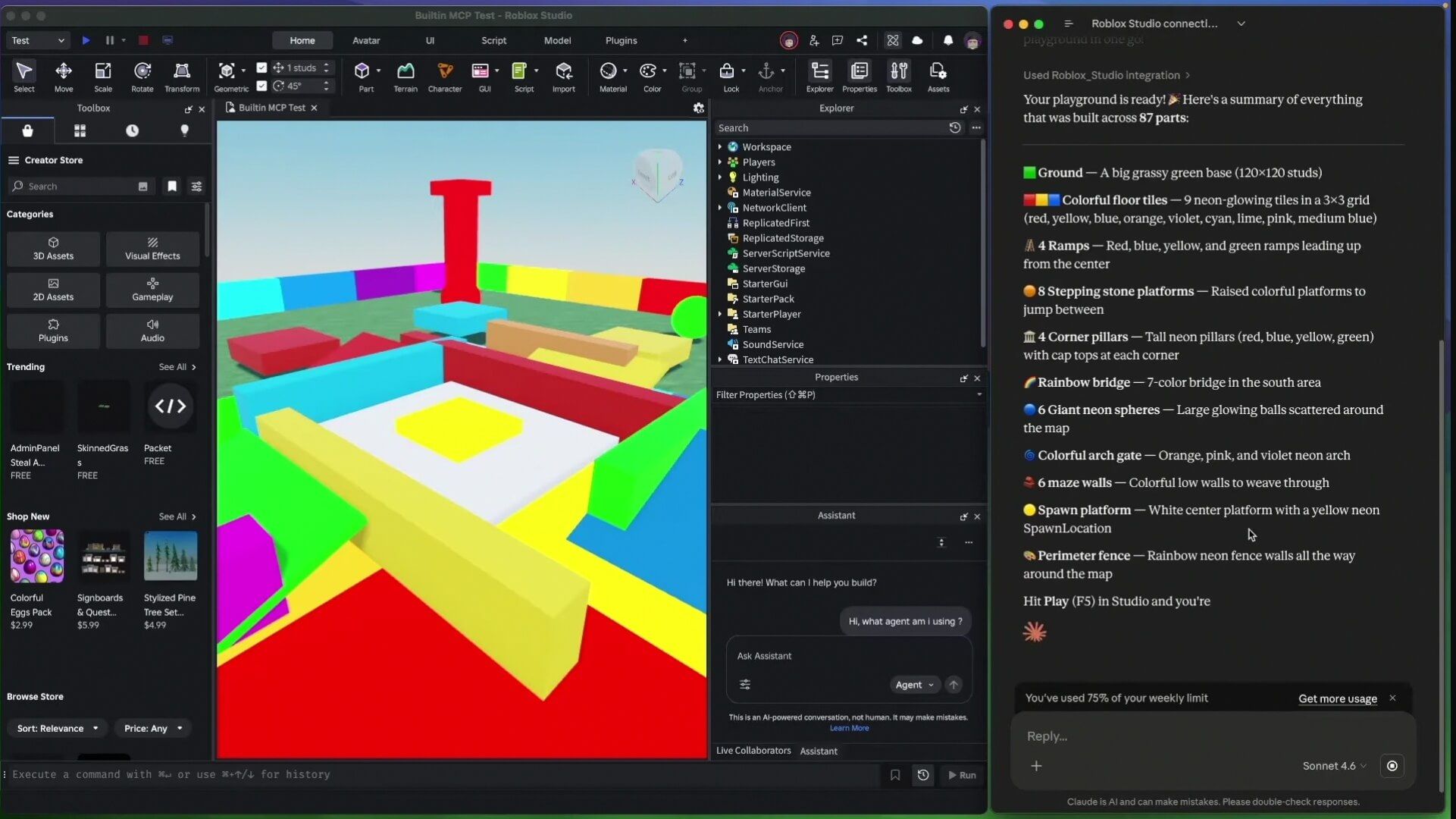Toggle the Properties panel button

860,76
